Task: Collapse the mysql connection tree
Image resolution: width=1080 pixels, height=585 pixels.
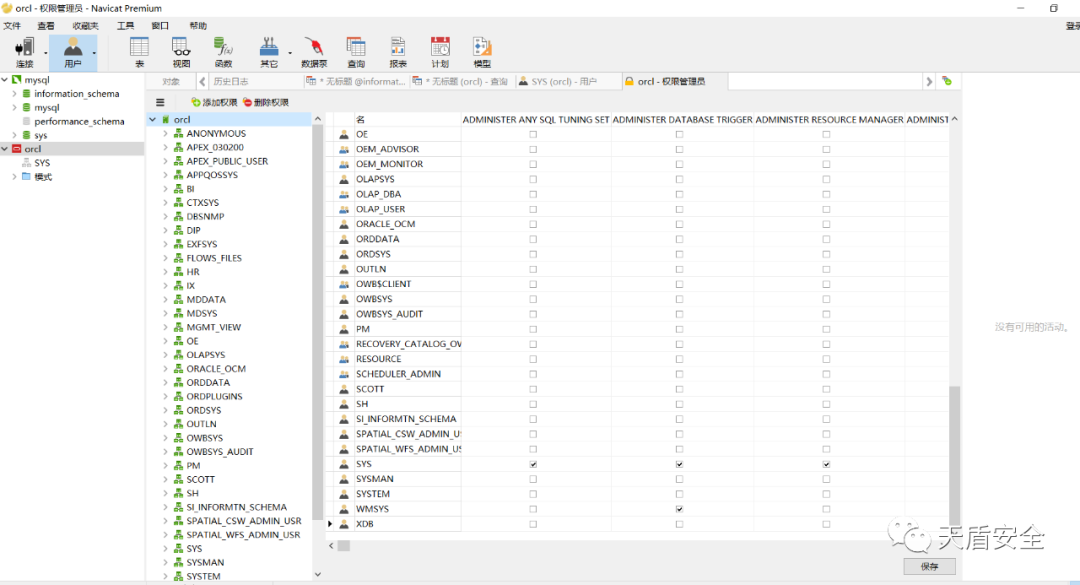Action: pos(5,80)
